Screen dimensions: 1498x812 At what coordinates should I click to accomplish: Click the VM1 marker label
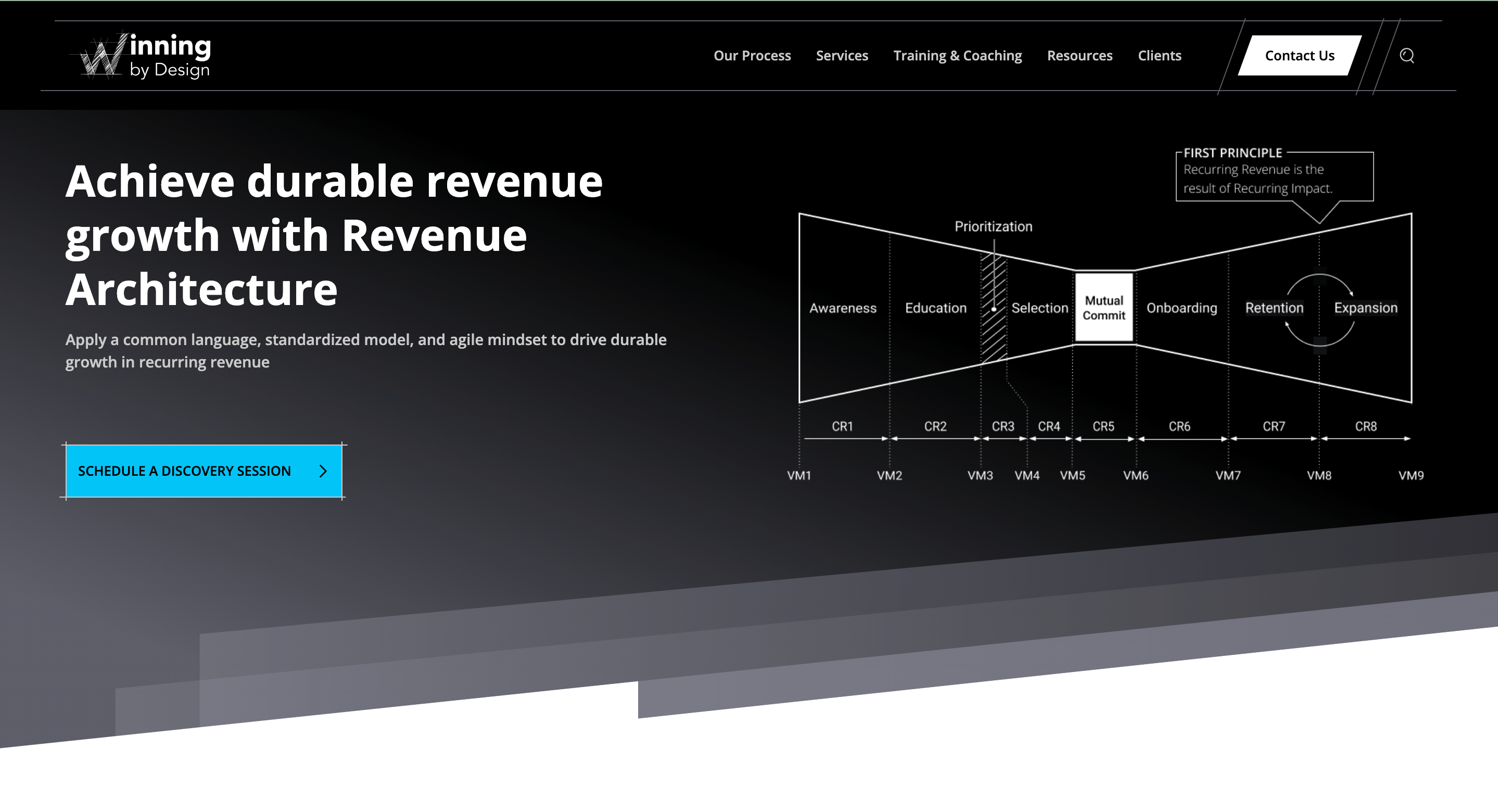[799, 475]
